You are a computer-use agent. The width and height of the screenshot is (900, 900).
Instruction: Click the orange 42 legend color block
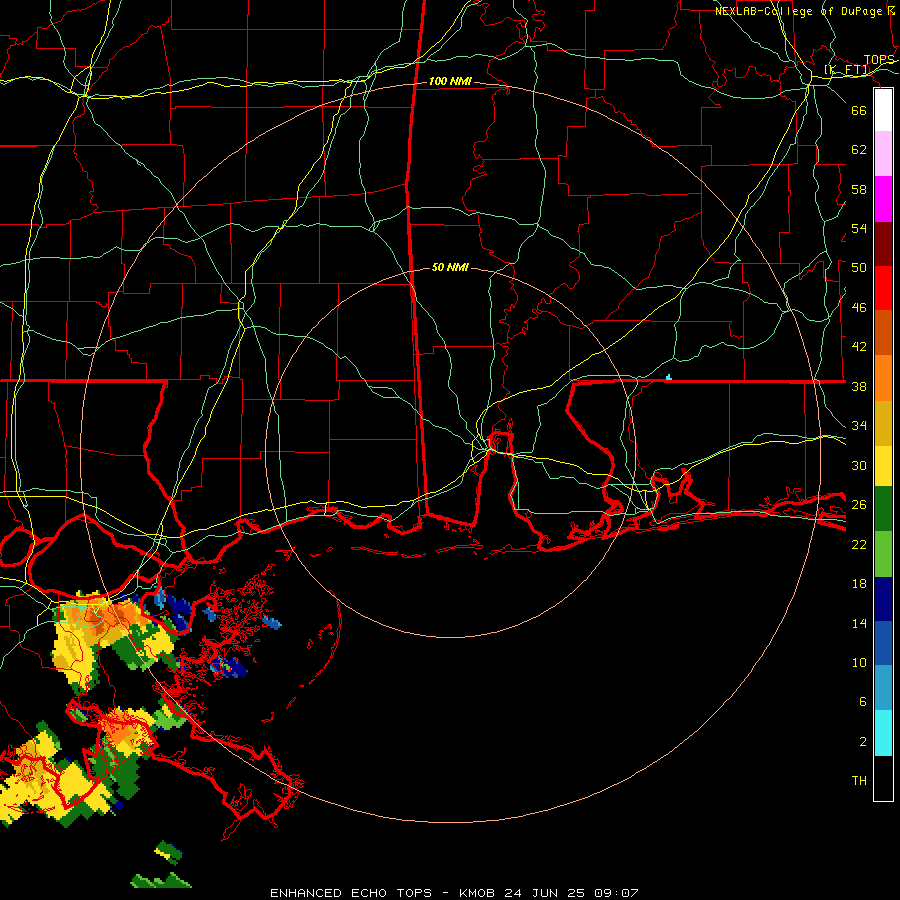(x=883, y=378)
